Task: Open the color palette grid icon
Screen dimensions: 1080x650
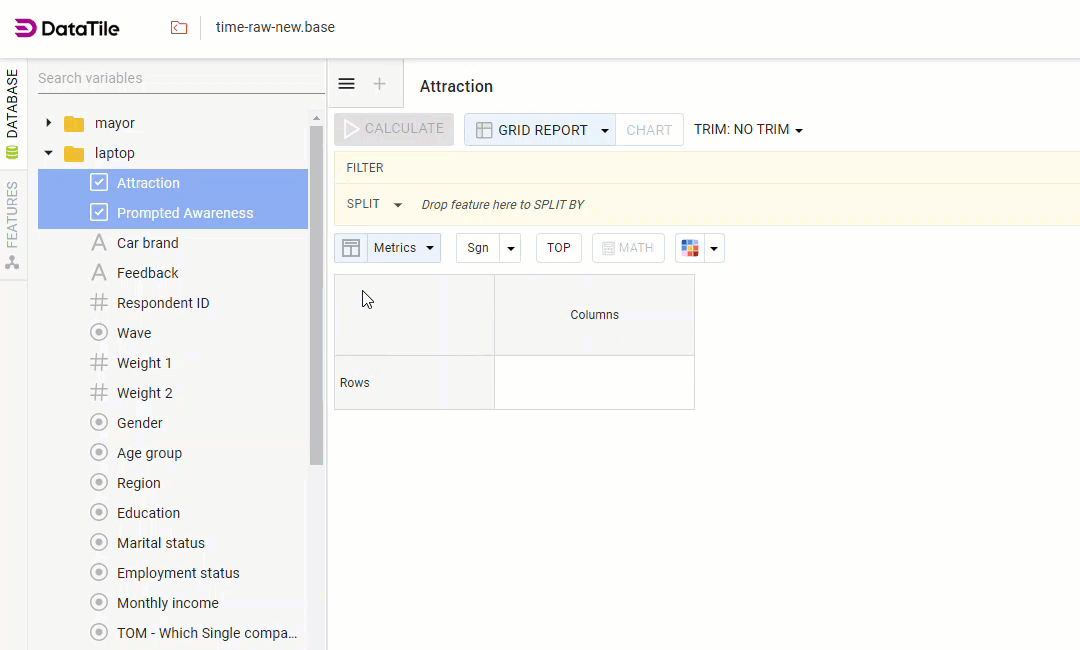Action: coord(690,248)
